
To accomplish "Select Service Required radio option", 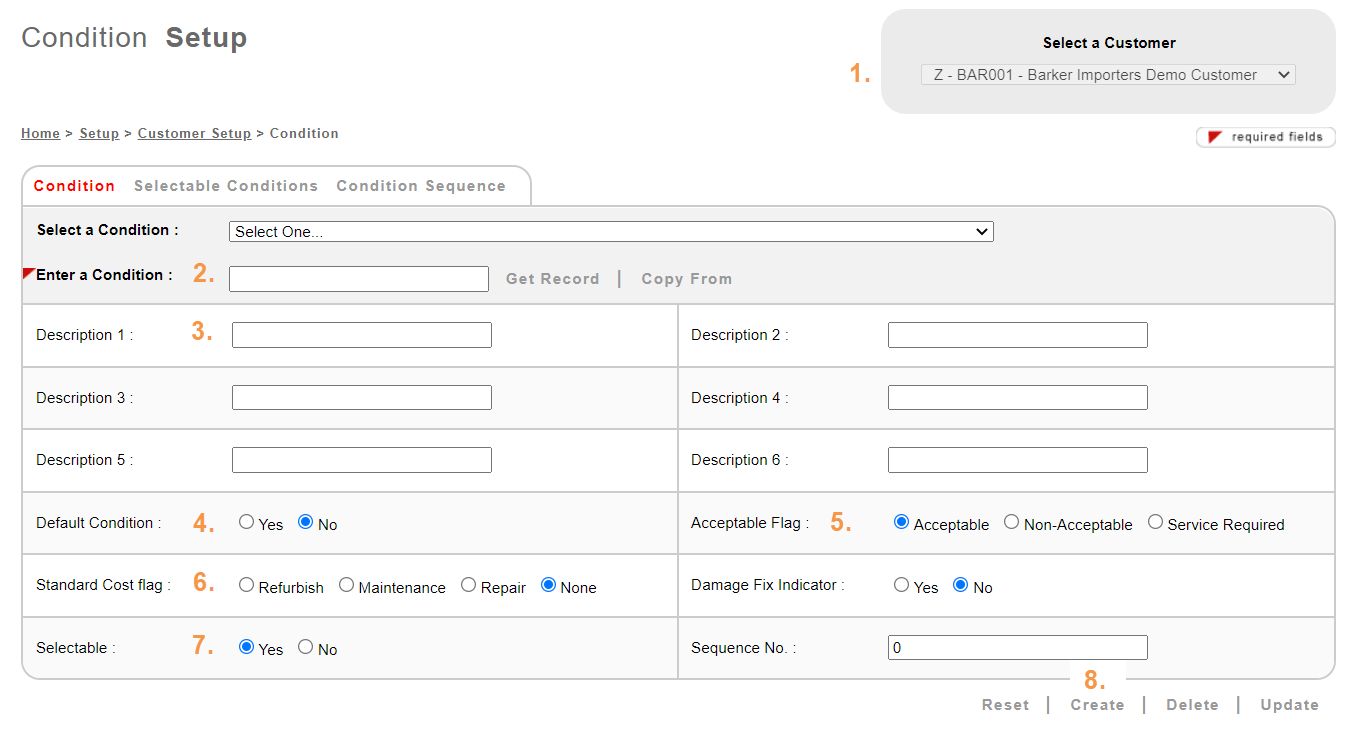I will 1156,522.
